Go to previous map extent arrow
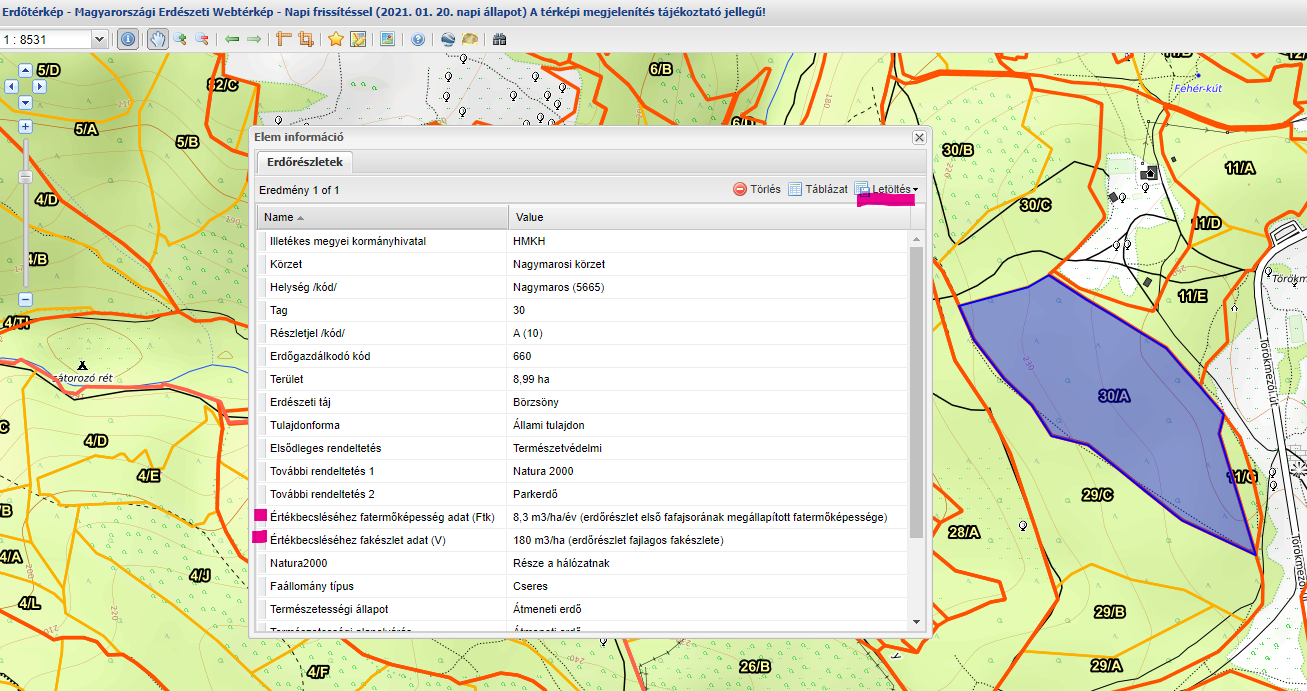 click(232, 39)
